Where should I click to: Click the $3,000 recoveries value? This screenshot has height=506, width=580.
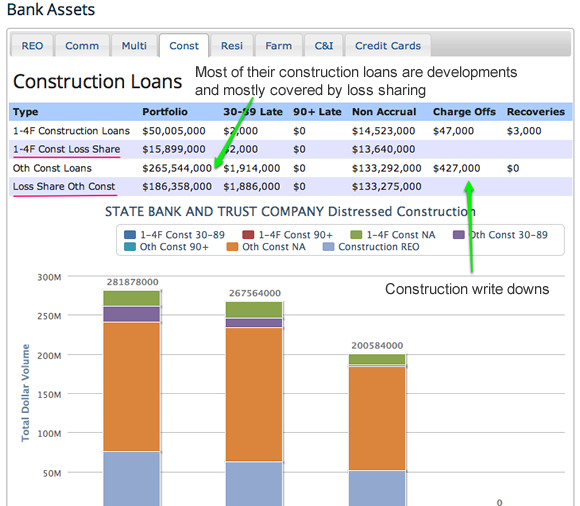tap(524, 131)
